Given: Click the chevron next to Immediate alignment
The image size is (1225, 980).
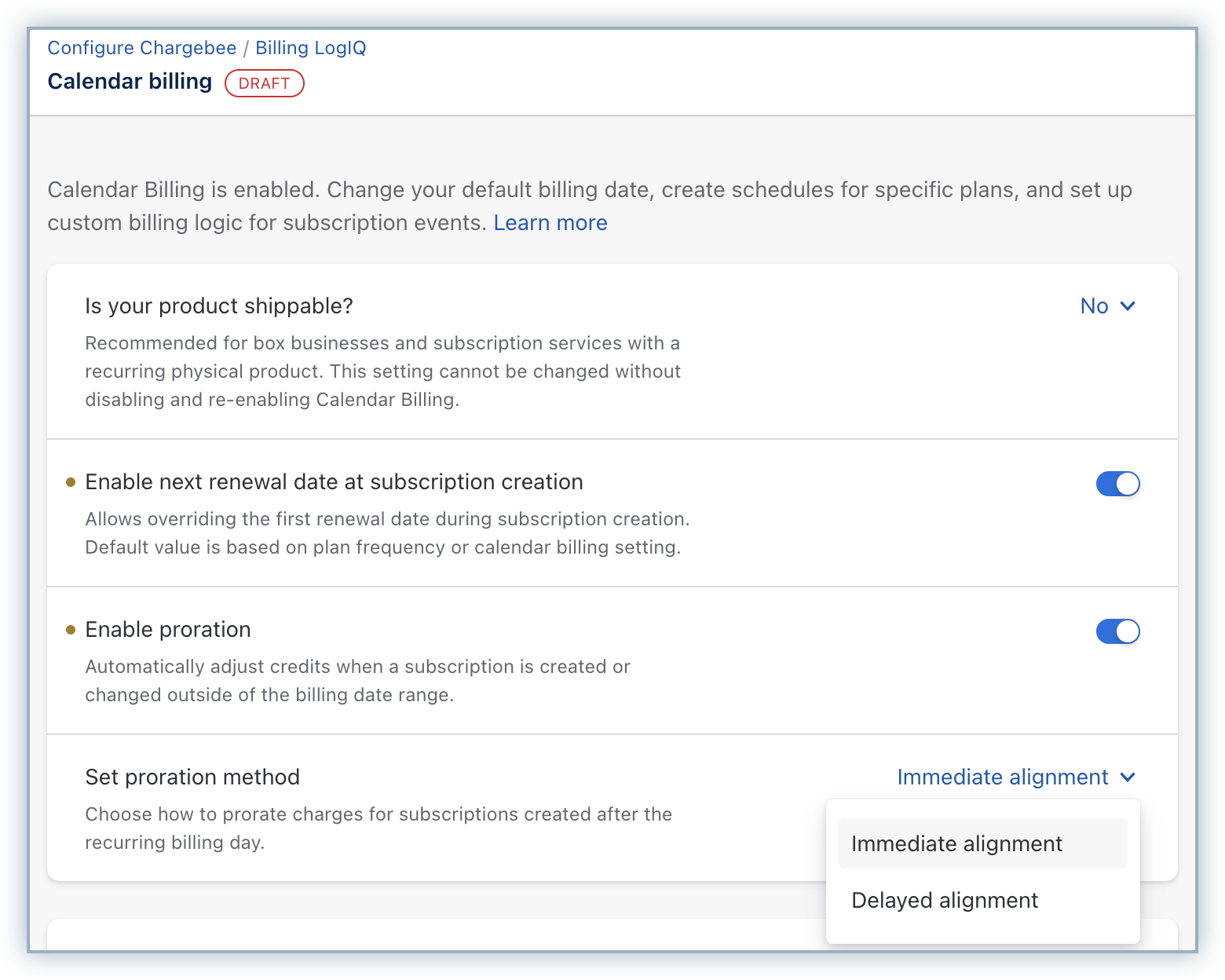Looking at the screenshot, I should pos(1128,777).
